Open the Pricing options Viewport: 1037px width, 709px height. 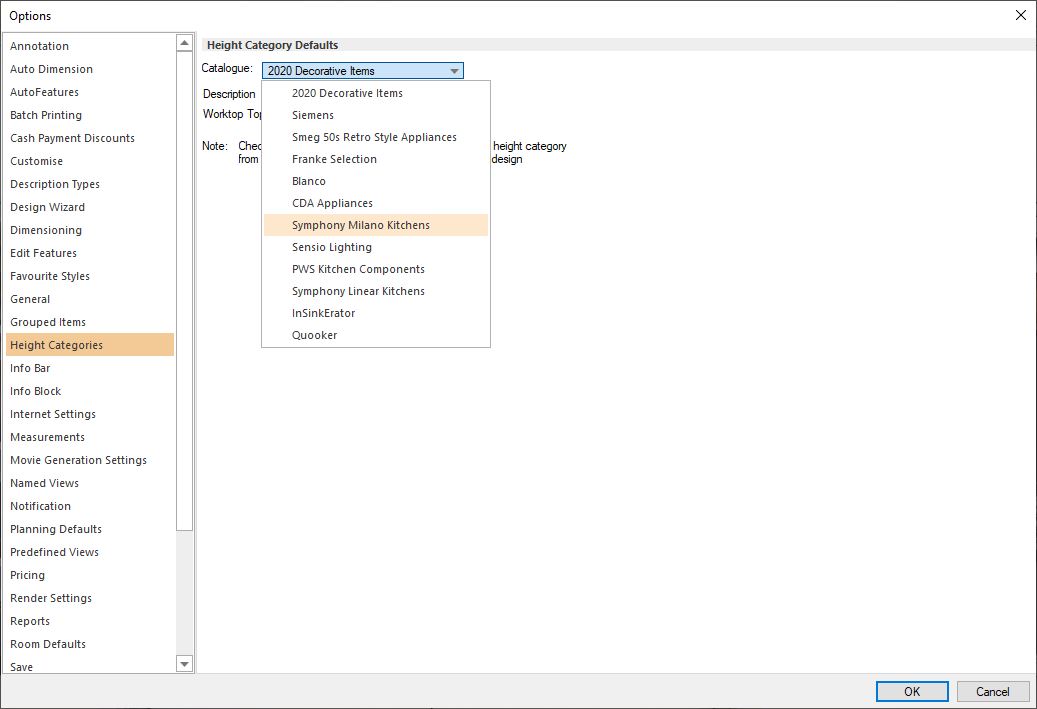pos(90,575)
